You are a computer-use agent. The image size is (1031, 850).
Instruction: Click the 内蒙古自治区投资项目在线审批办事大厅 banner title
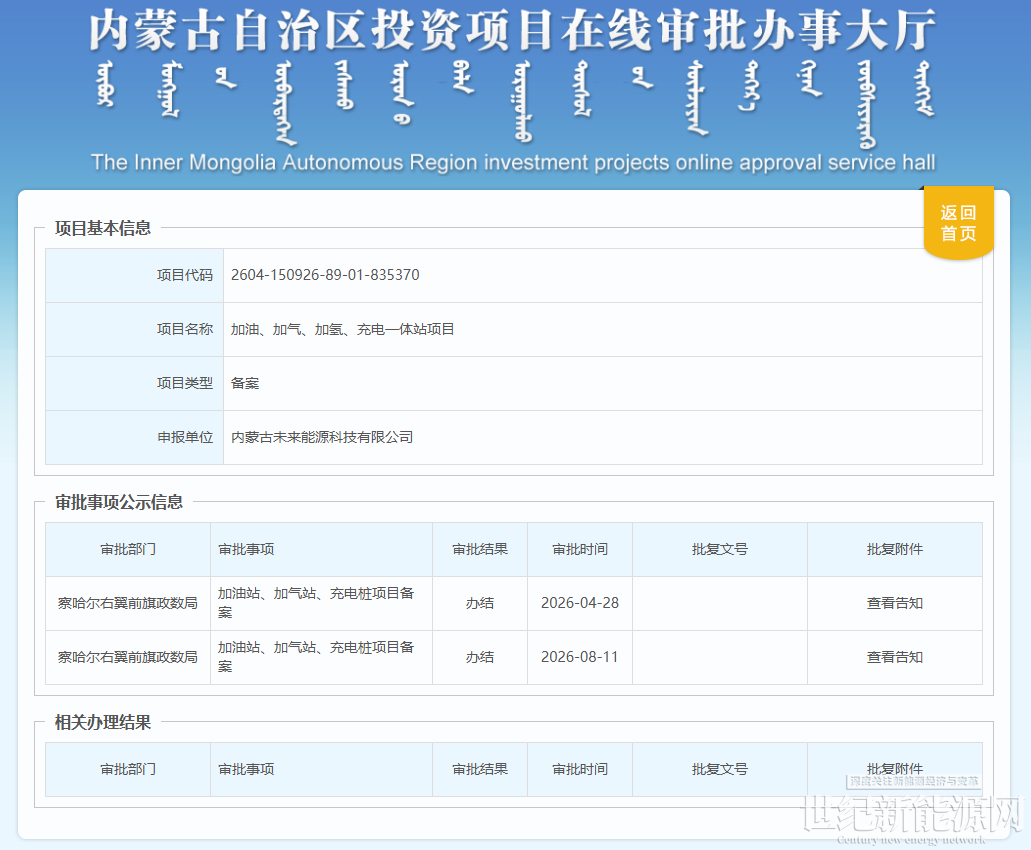(x=512, y=30)
